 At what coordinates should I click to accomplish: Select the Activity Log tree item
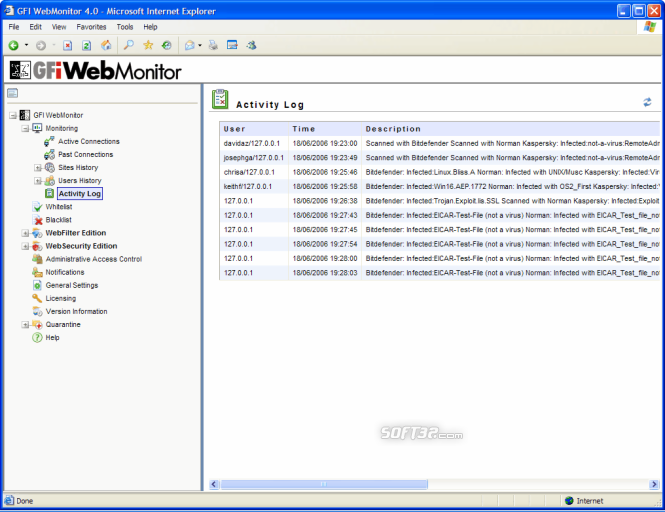[80, 194]
